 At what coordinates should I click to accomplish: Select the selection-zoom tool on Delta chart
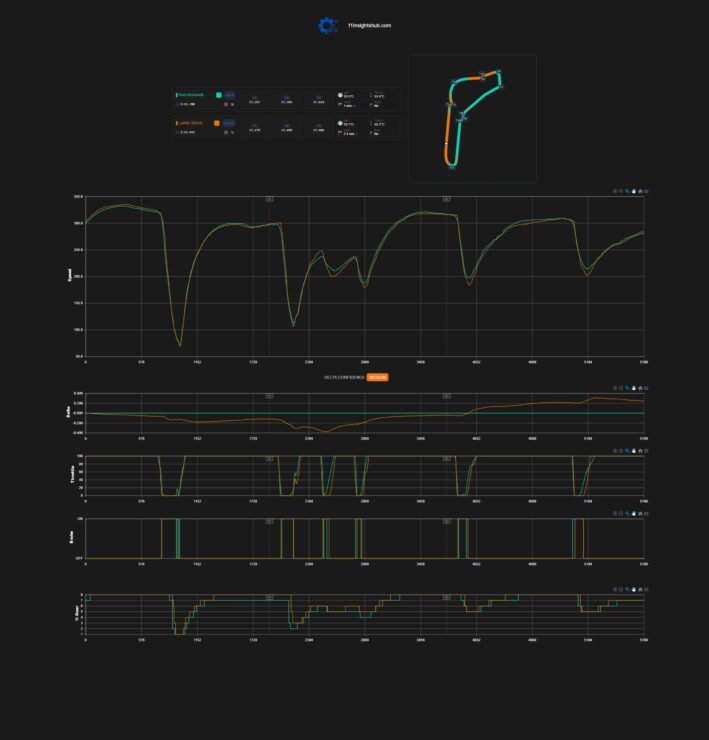(627, 388)
